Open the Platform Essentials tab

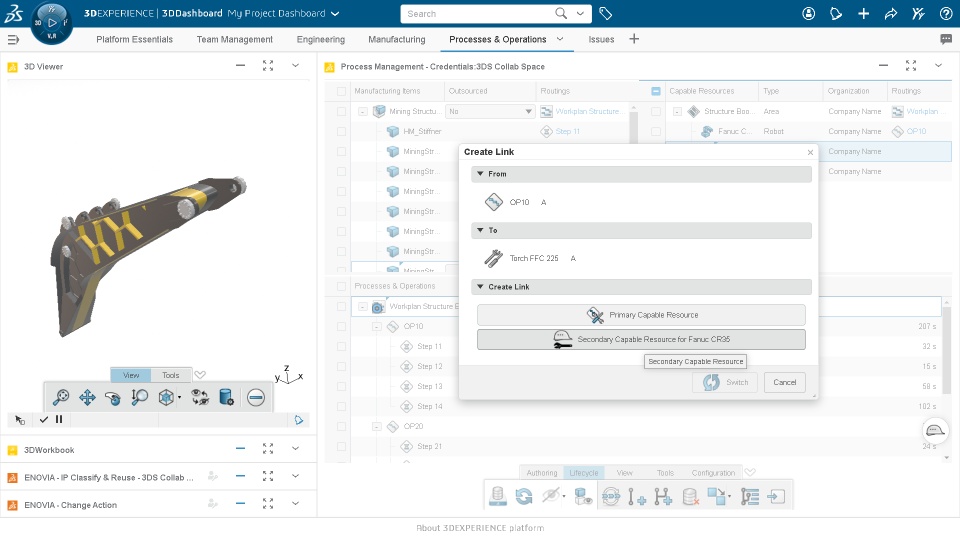(134, 39)
